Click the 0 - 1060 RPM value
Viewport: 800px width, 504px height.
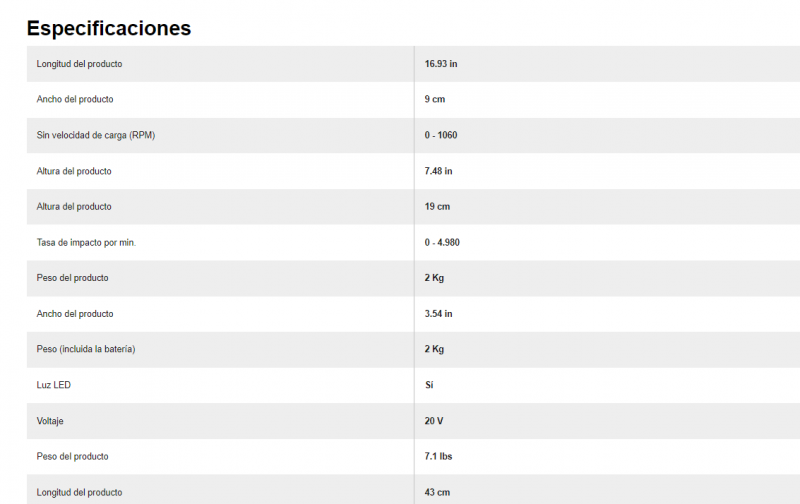441,135
